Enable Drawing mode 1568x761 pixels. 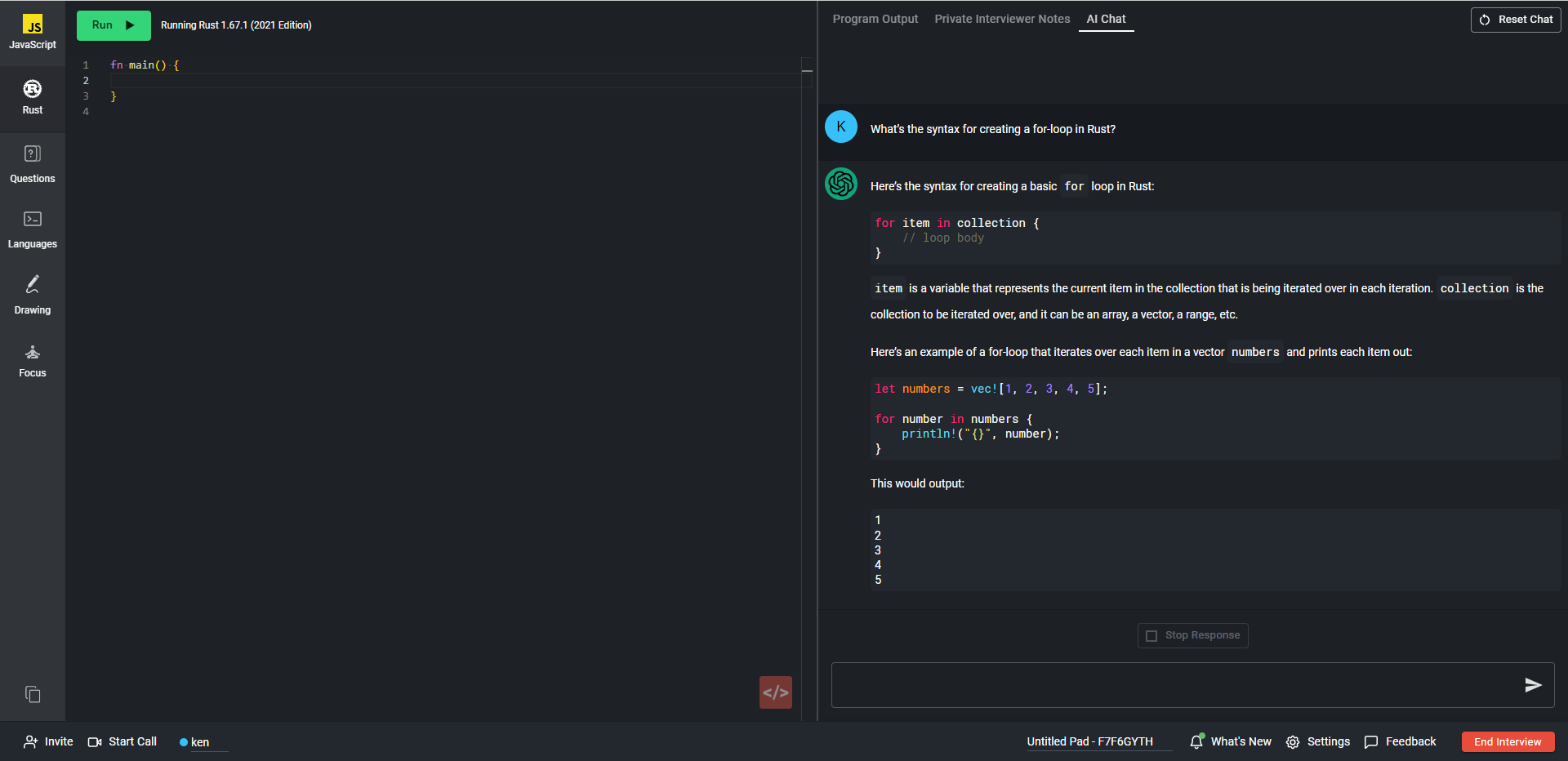(33, 295)
